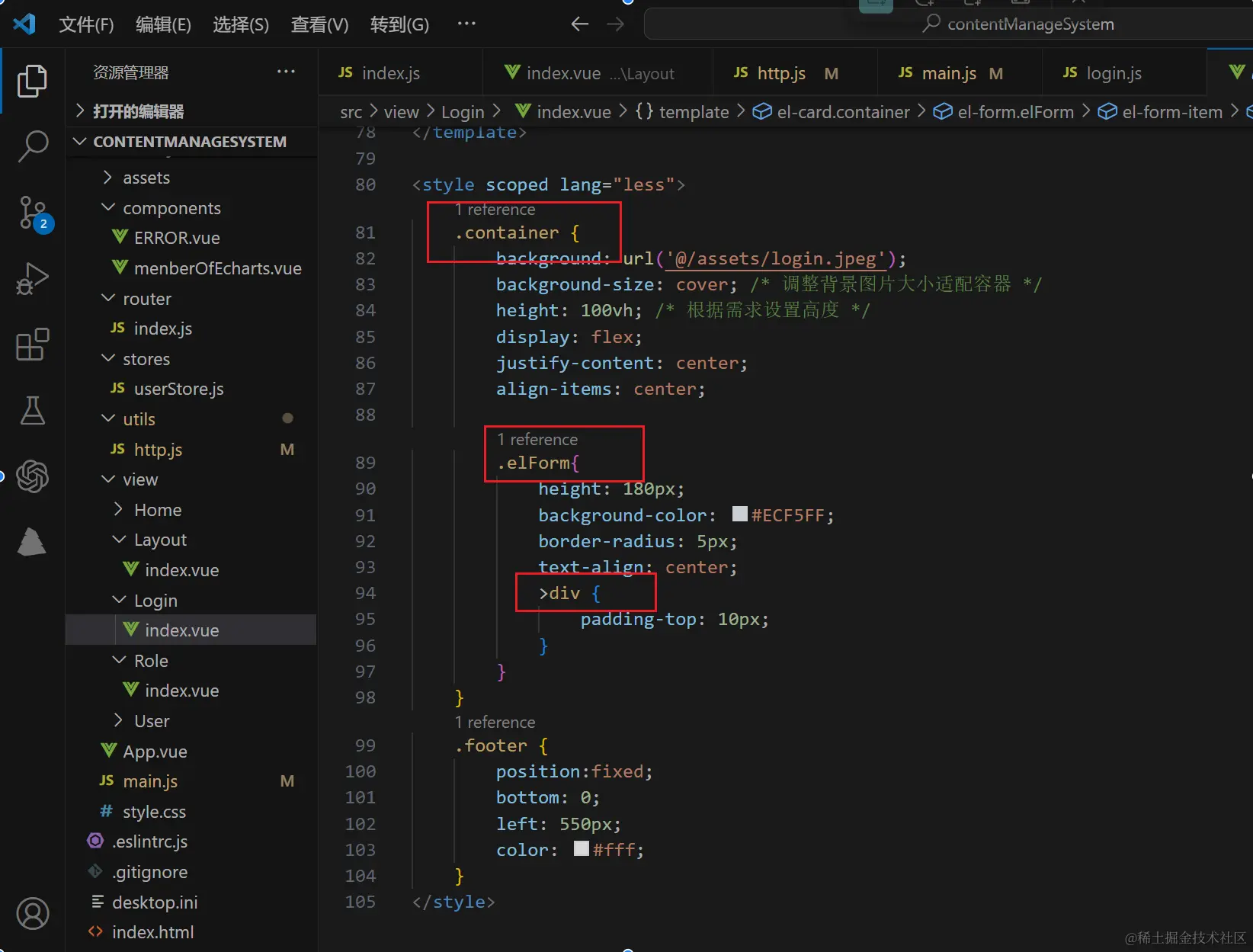Open the Run and Debug view
The width and height of the screenshot is (1253, 952).
tap(32, 278)
